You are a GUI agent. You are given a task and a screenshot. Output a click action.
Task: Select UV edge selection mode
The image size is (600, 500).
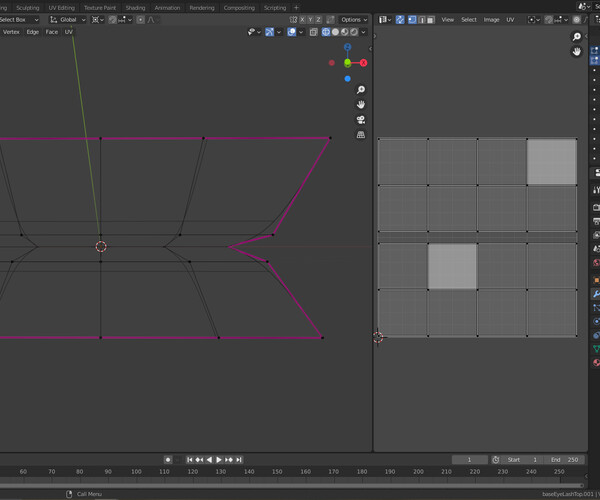pyautogui.click(x=422, y=20)
